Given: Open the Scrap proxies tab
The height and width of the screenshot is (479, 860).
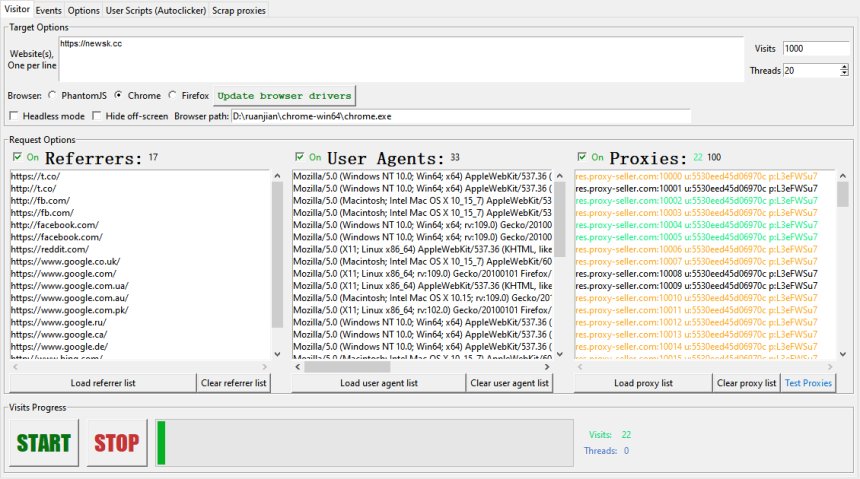Looking at the screenshot, I should tap(238, 10).
